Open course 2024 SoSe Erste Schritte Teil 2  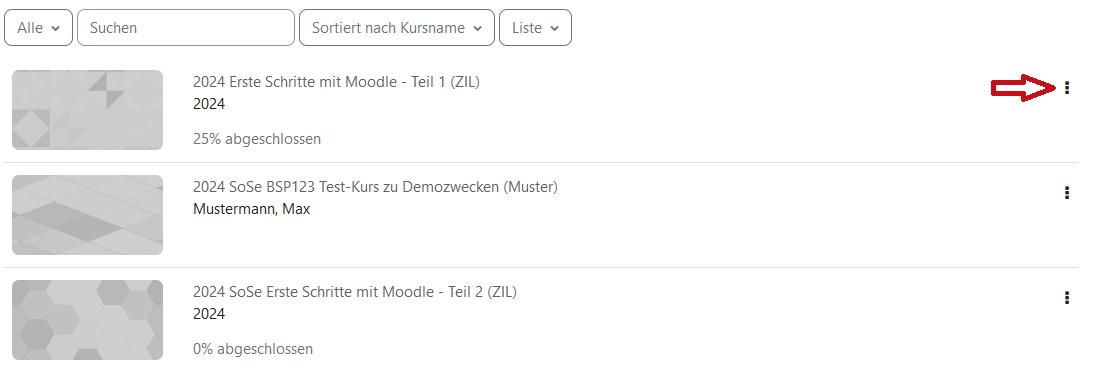click(355, 292)
